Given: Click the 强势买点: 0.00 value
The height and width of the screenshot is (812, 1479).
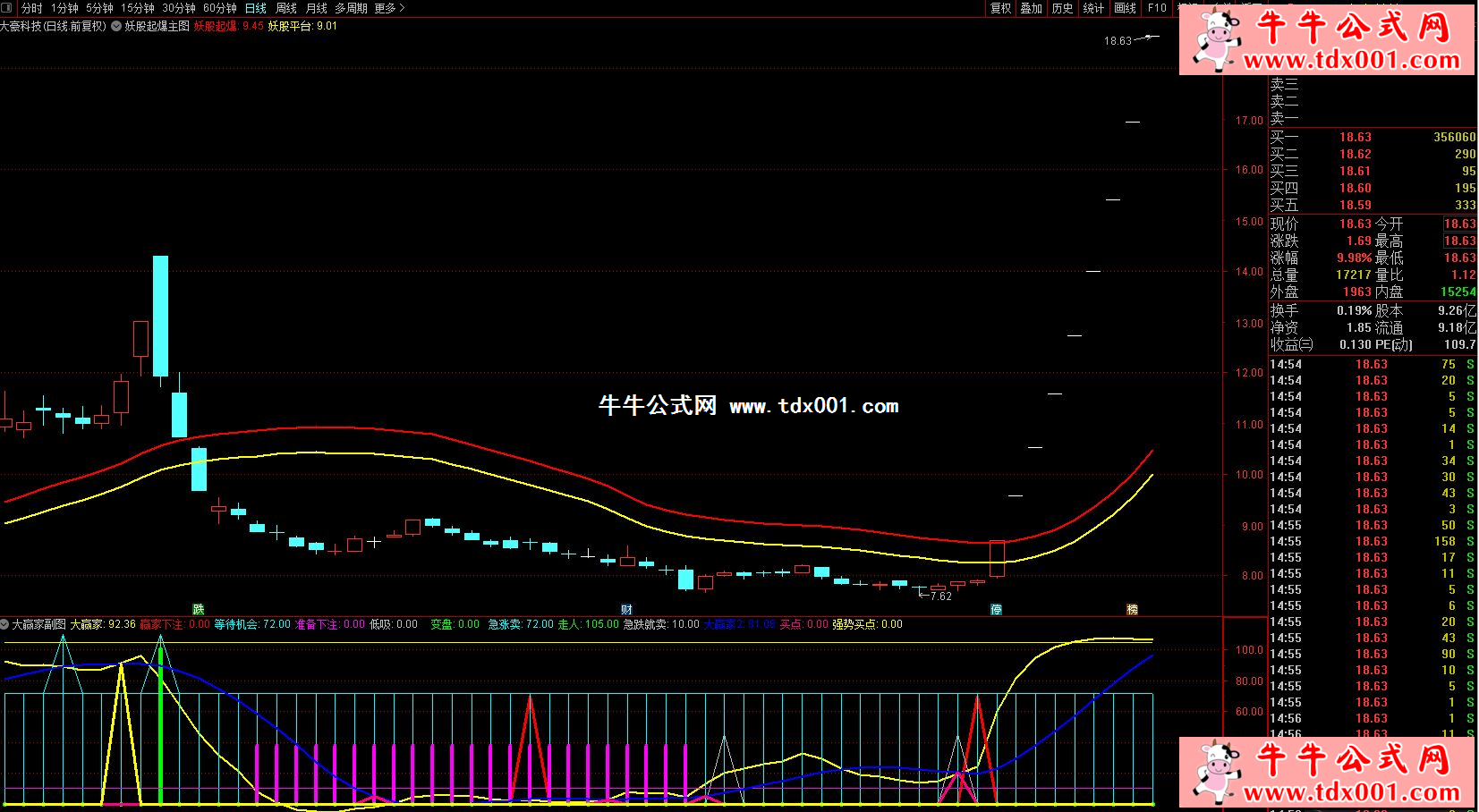Looking at the screenshot, I should (868, 624).
